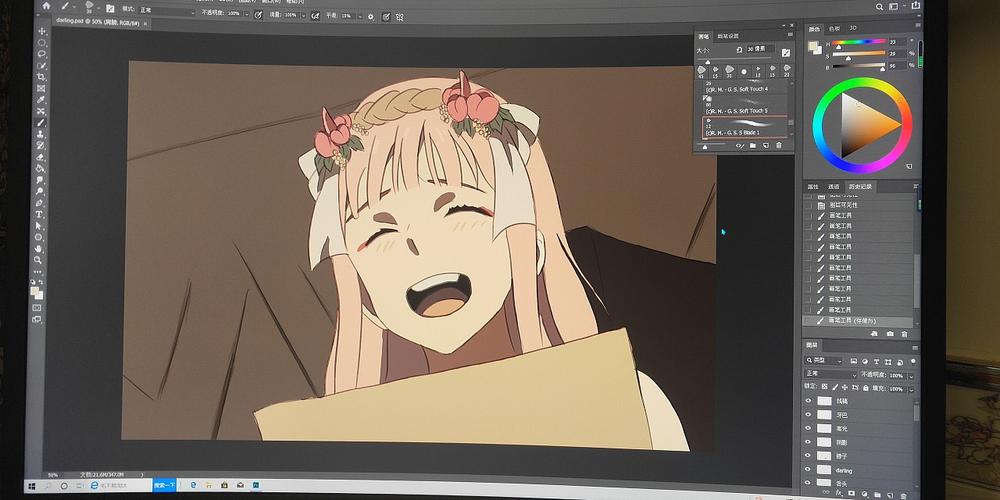
Task: Switch to the 属性 tab
Action: pyautogui.click(x=812, y=187)
